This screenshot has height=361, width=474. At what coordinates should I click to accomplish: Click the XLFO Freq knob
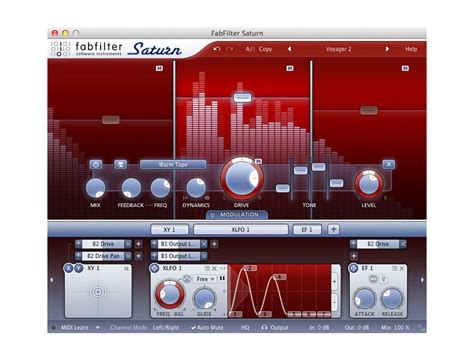tap(170, 294)
